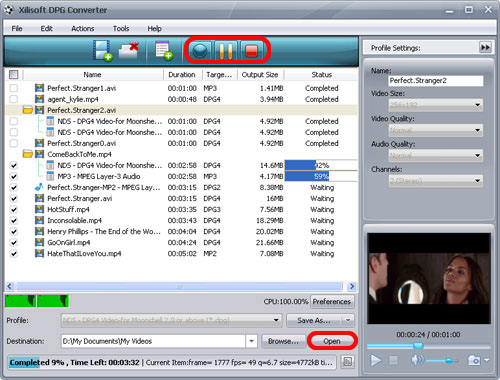Sort by the Status column header

tap(321, 75)
